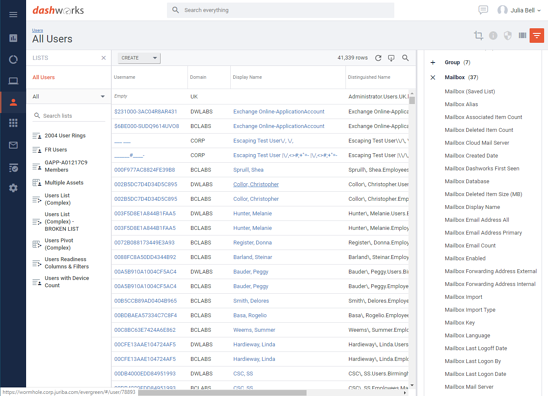The width and height of the screenshot is (548, 396).
Task: Select the Mailbox Language filter
Action: click(x=467, y=336)
